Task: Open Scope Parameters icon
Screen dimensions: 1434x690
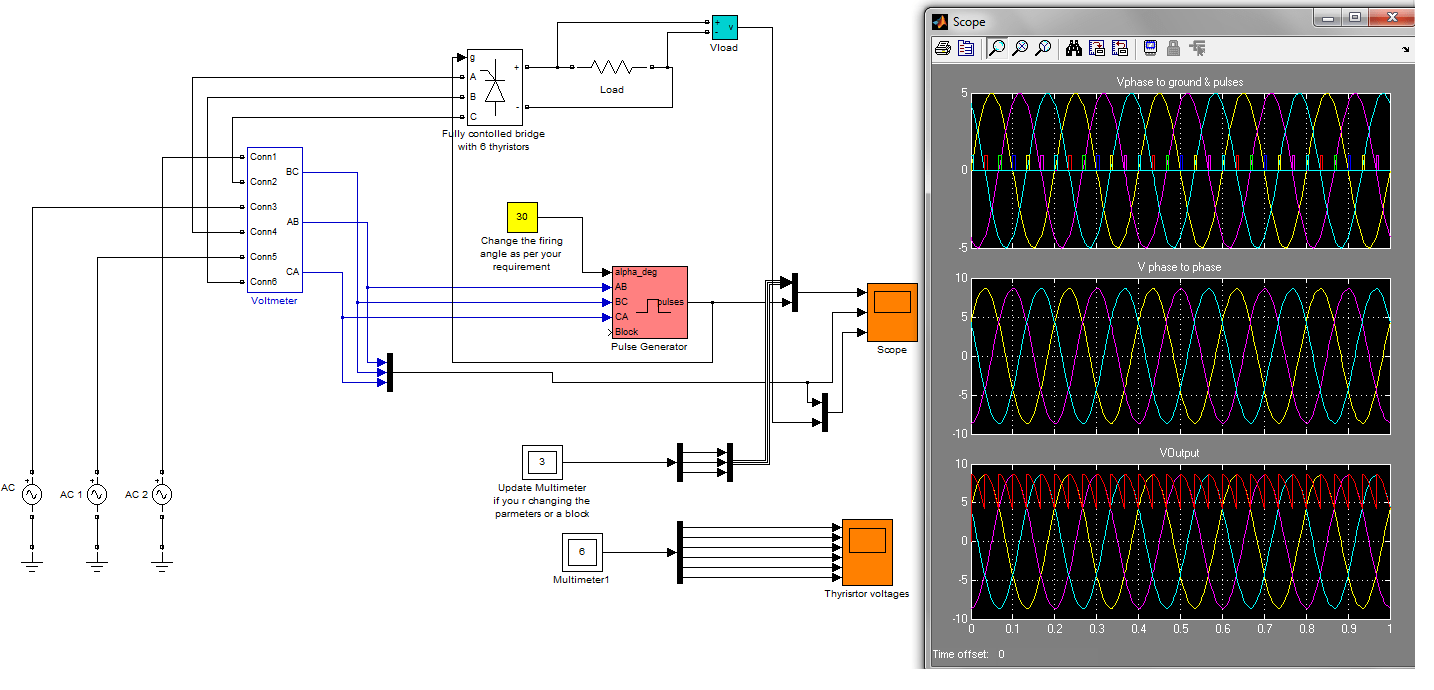Action: [x=965, y=47]
